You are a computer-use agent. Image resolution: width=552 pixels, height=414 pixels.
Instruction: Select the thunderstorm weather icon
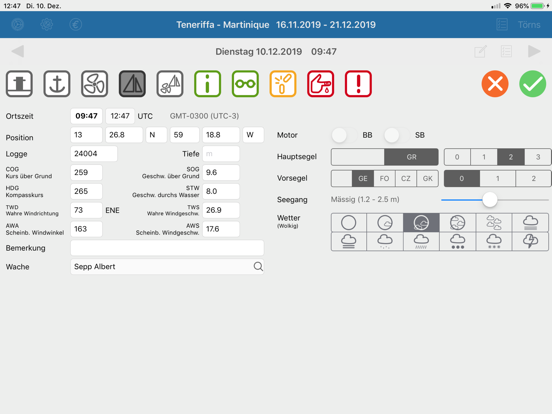(530, 242)
